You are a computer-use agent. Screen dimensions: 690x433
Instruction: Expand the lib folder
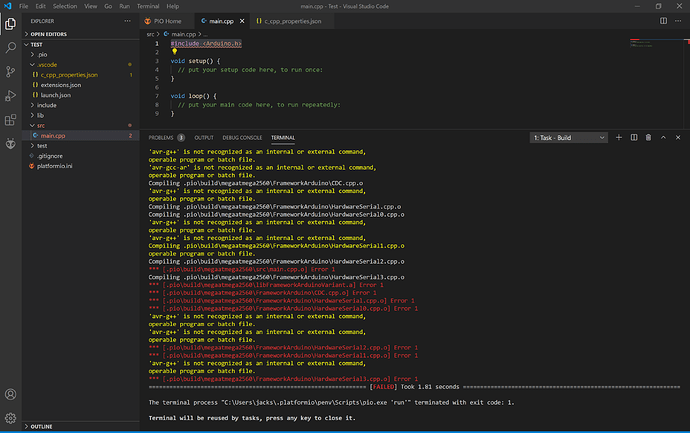pos(81,115)
